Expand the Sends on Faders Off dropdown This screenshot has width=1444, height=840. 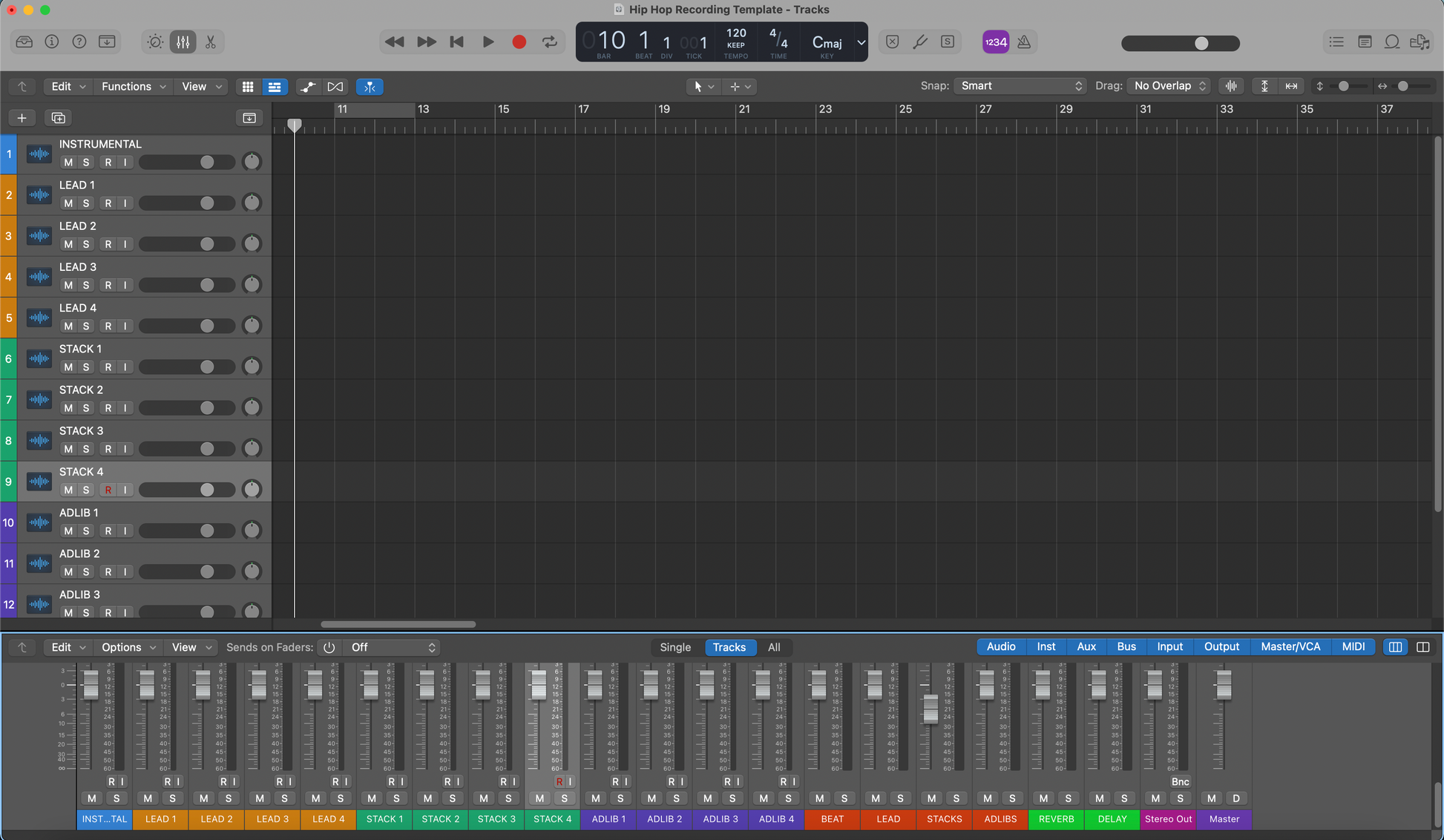[393, 648]
